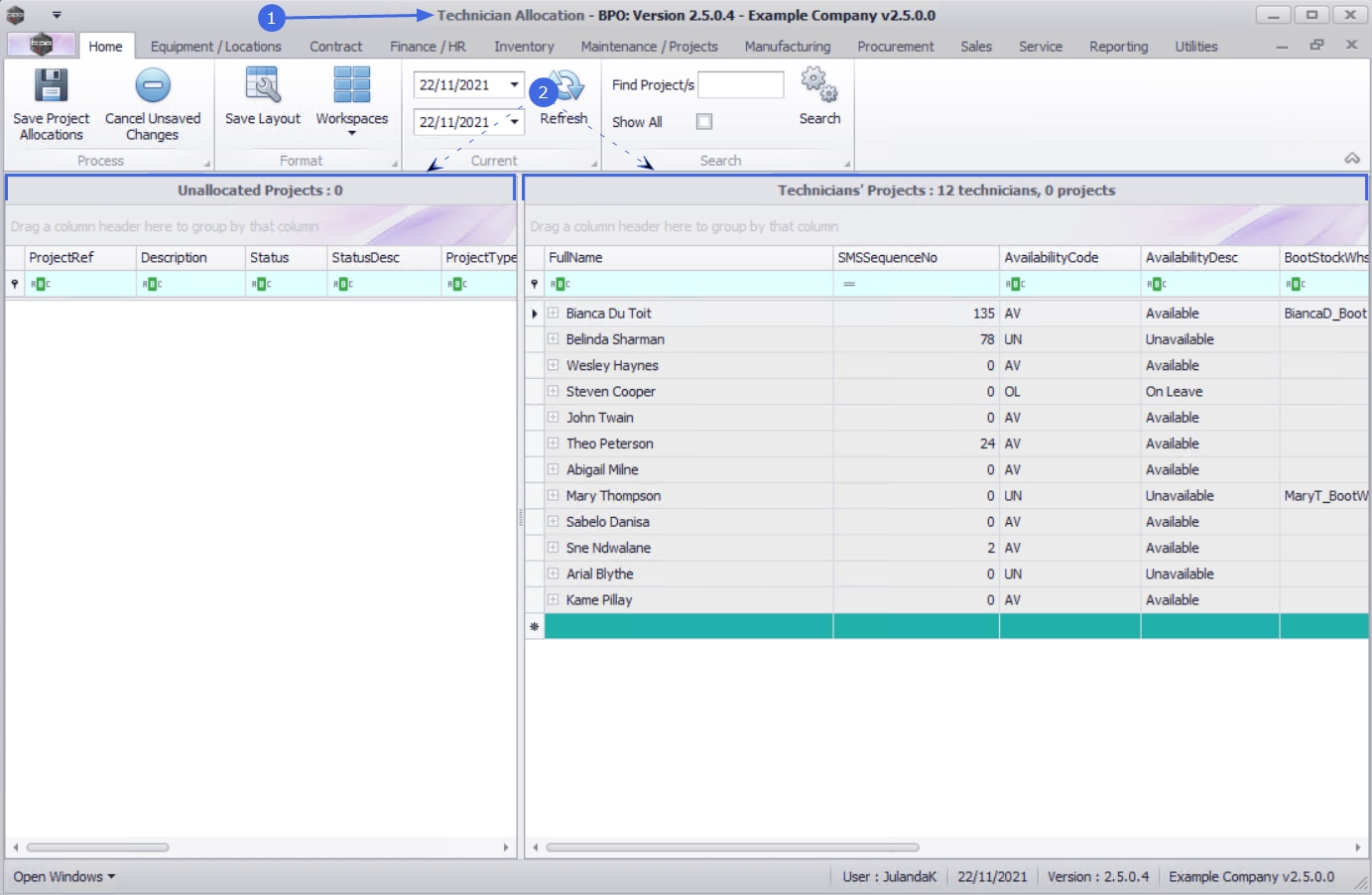
Task: Sort by the AvailabilityCode column header
Action: pyautogui.click(x=1070, y=258)
